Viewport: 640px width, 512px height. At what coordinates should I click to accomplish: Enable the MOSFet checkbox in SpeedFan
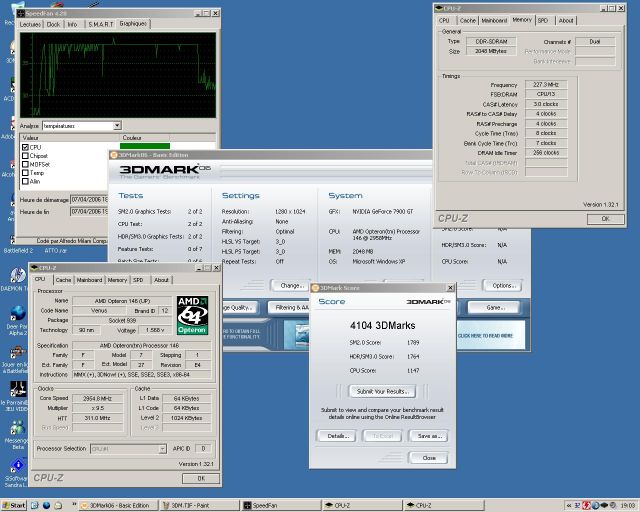click(x=25, y=165)
